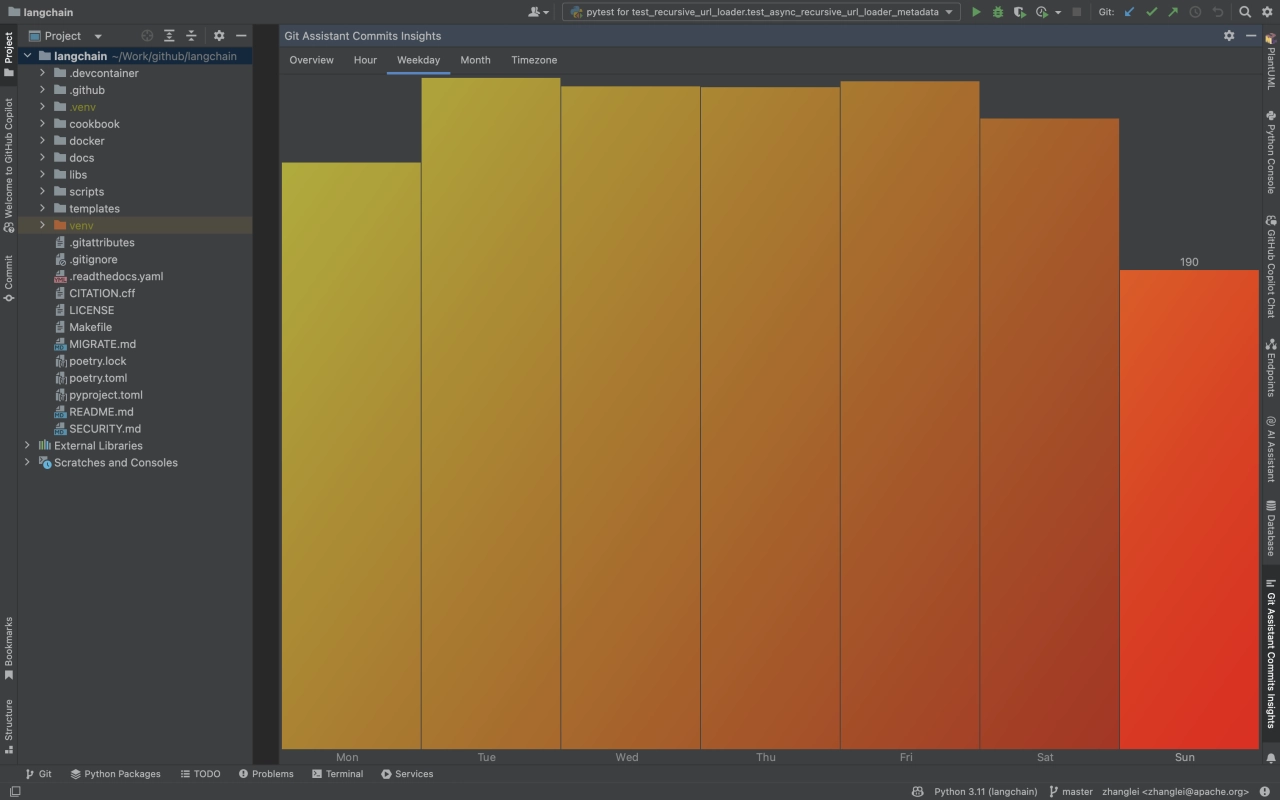Switch to the Timezone tab
Screen dimensions: 1280x800
point(534,60)
